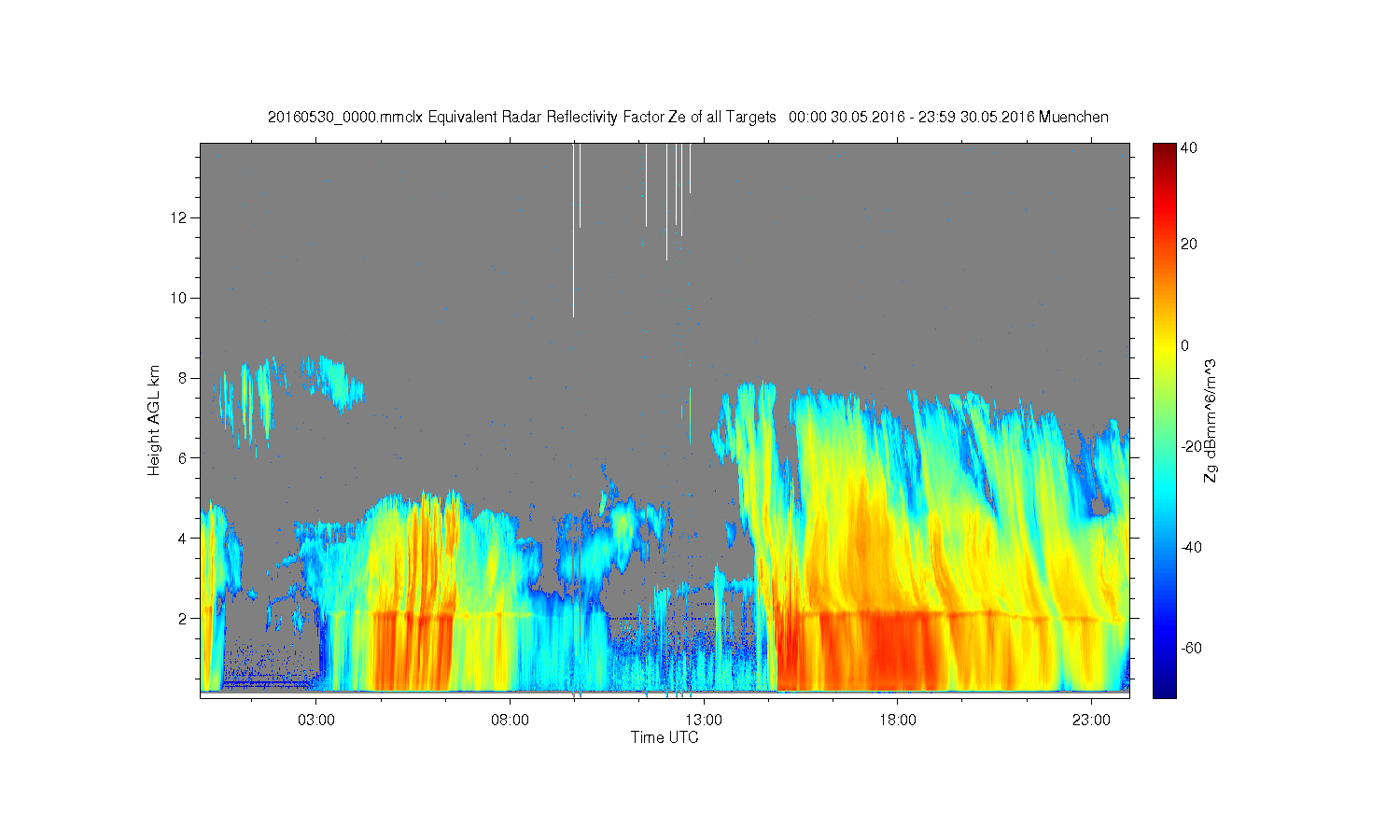The width and height of the screenshot is (1400, 840).
Task: Click the height tick label "10"
Action: [x=181, y=298]
